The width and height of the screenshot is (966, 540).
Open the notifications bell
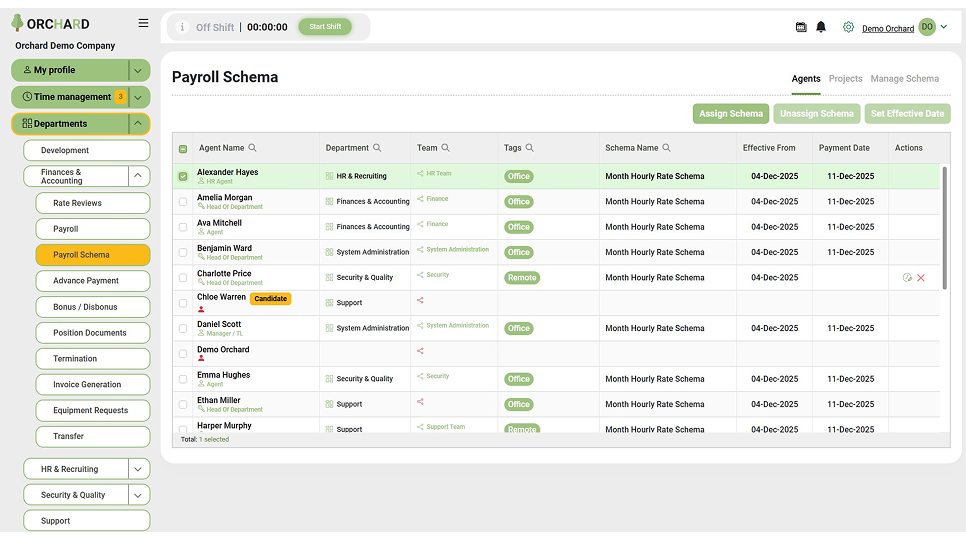click(x=821, y=27)
